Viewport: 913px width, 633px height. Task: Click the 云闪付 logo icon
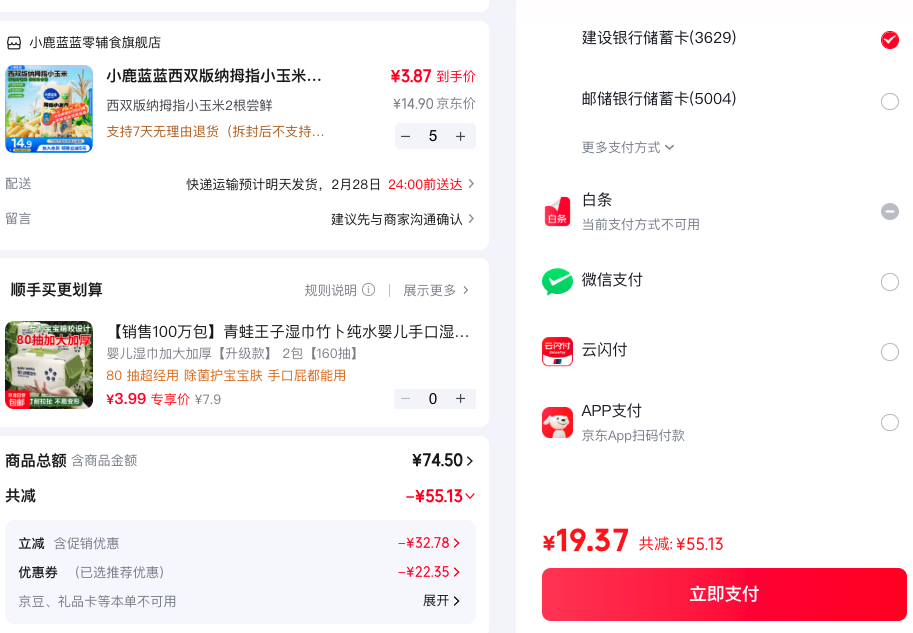557,351
